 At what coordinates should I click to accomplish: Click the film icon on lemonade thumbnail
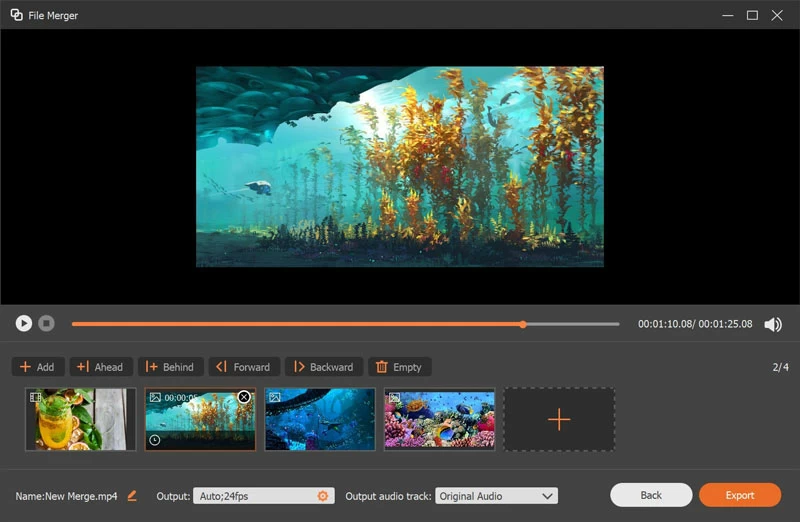click(x=35, y=397)
